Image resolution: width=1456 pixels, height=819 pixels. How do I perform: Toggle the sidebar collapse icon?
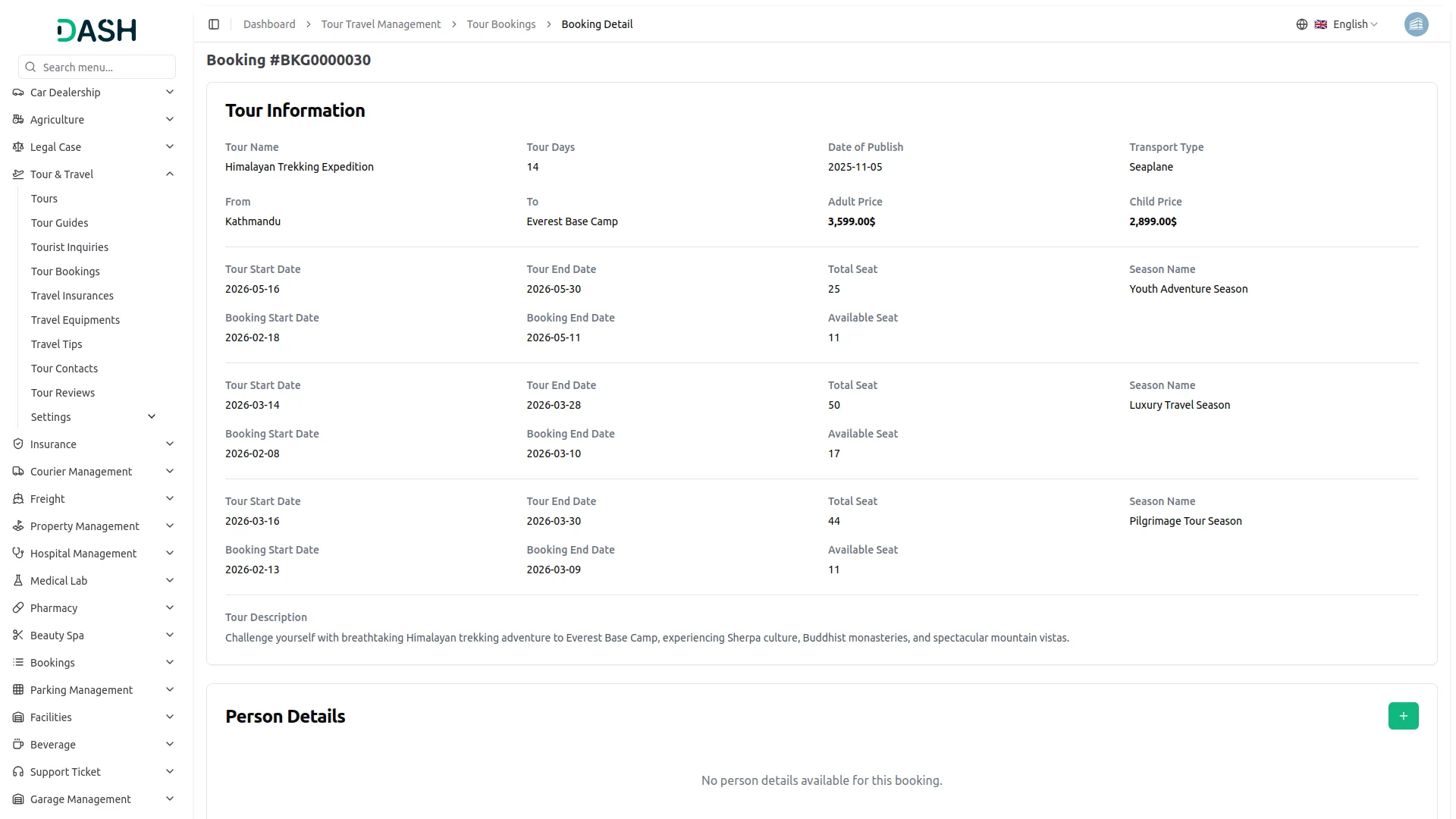[214, 24]
